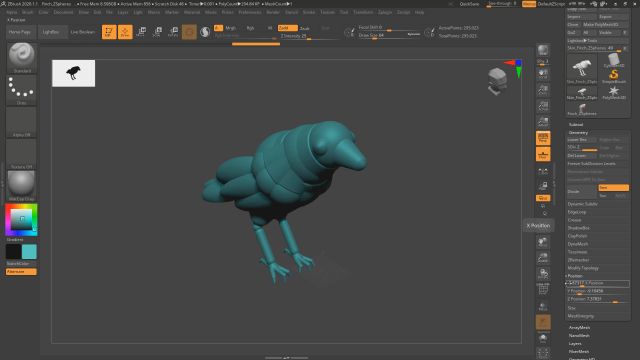Screen dimensions: 640x360
Task: Toggle the Zadd sculpt mode
Action: tap(287, 28)
